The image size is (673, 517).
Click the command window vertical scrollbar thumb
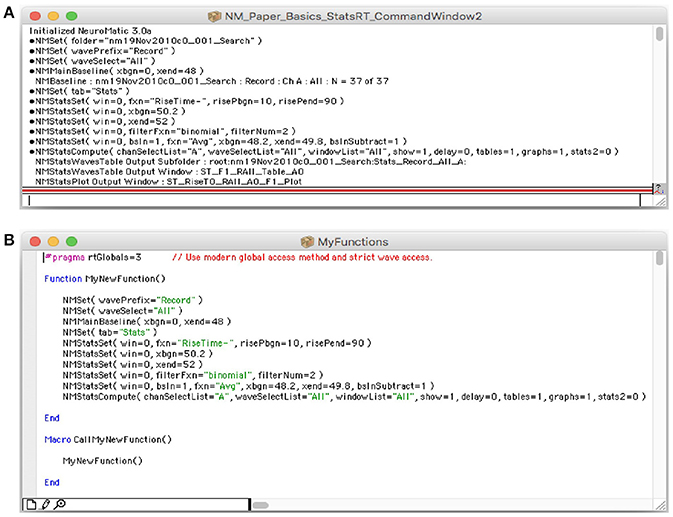coord(659,34)
